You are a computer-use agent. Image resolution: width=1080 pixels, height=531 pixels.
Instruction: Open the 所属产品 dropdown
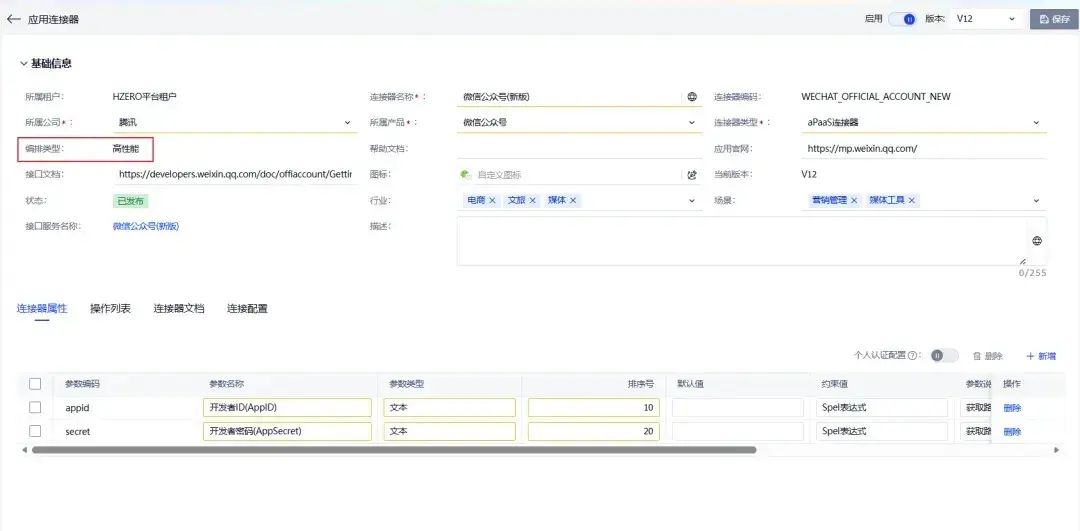pos(579,123)
